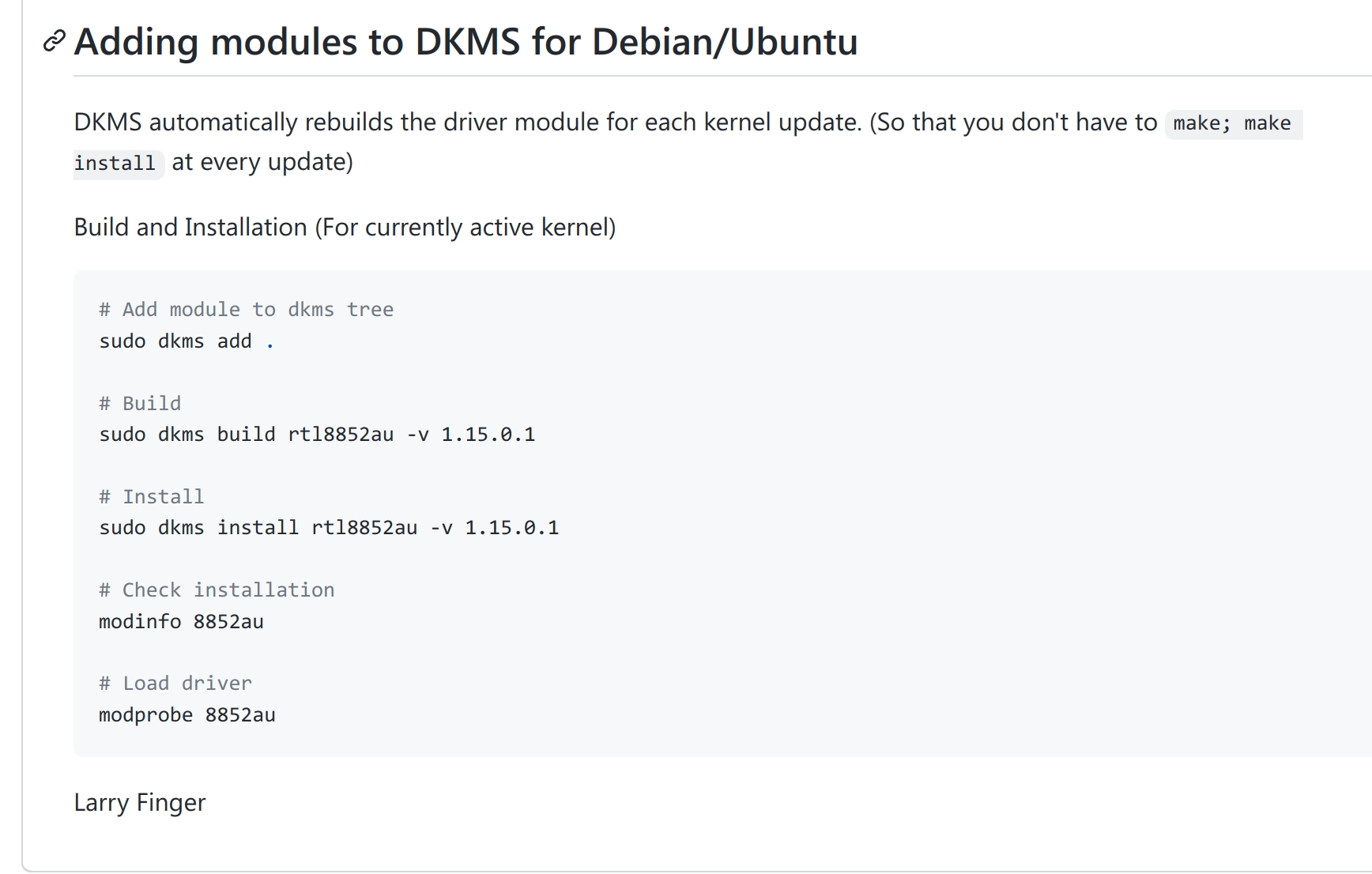Viewport: 1372px width, 874px height.
Task: Click "rtl8852au" in the build command
Action: coord(341,434)
